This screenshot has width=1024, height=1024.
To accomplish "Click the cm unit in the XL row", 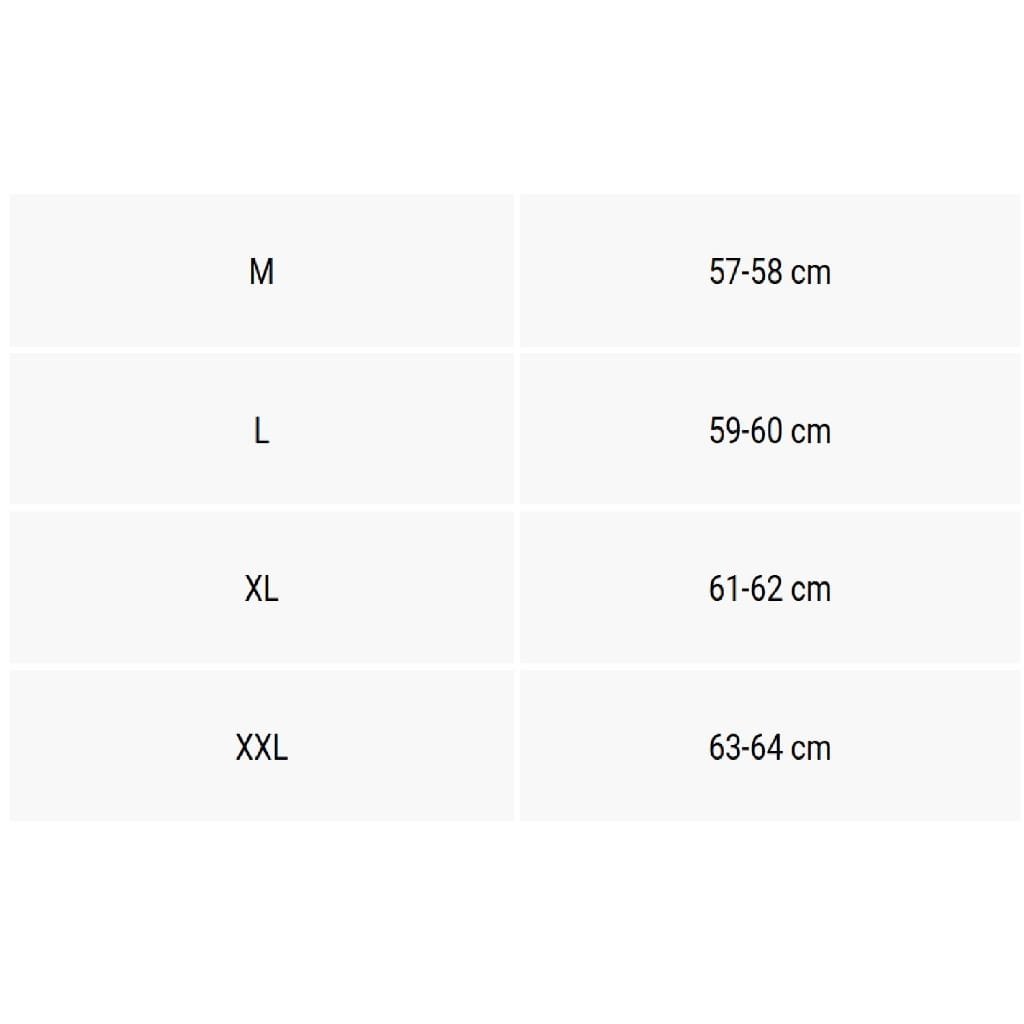I will [810, 592].
